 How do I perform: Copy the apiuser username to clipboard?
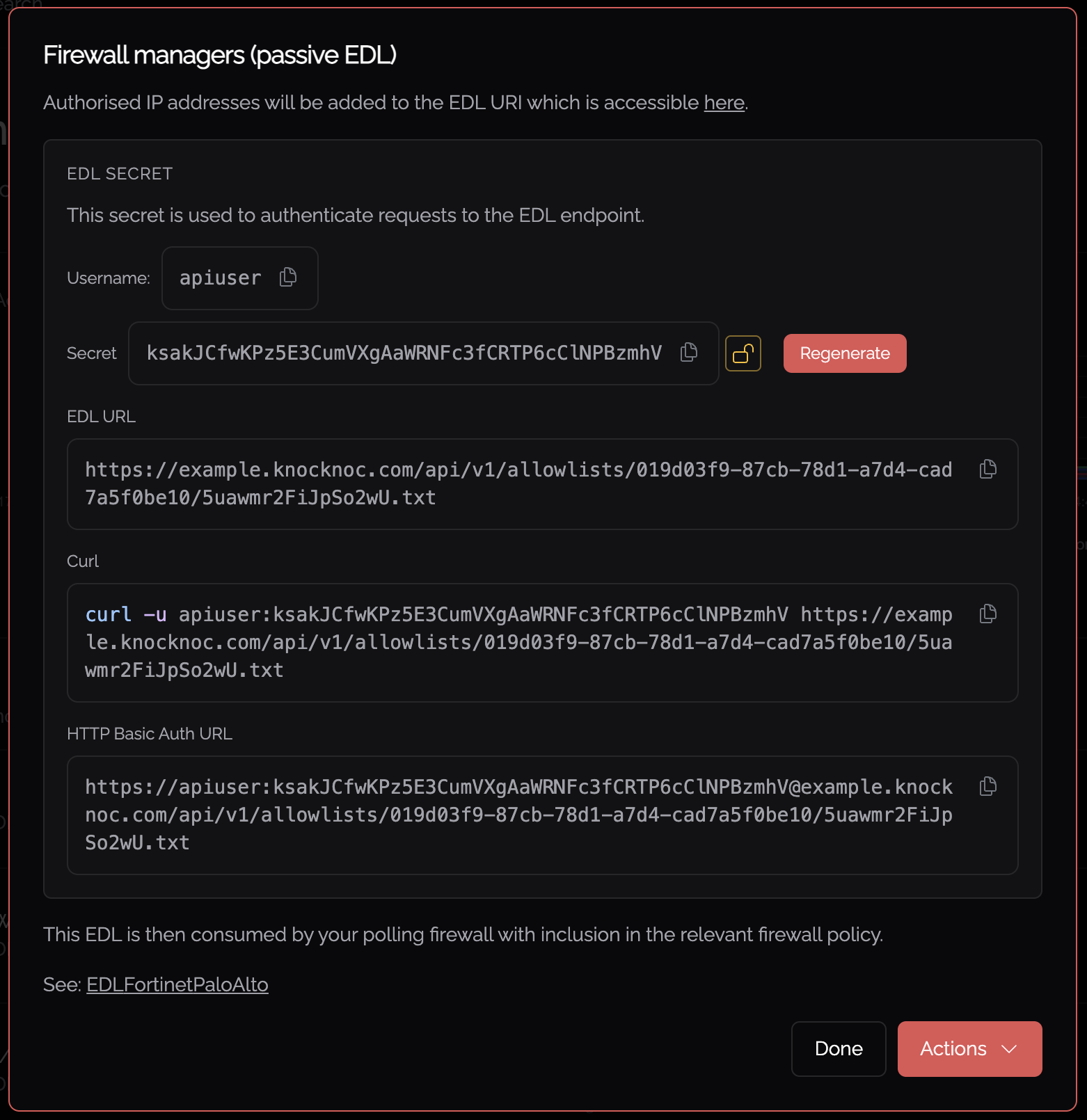point(288,278)
